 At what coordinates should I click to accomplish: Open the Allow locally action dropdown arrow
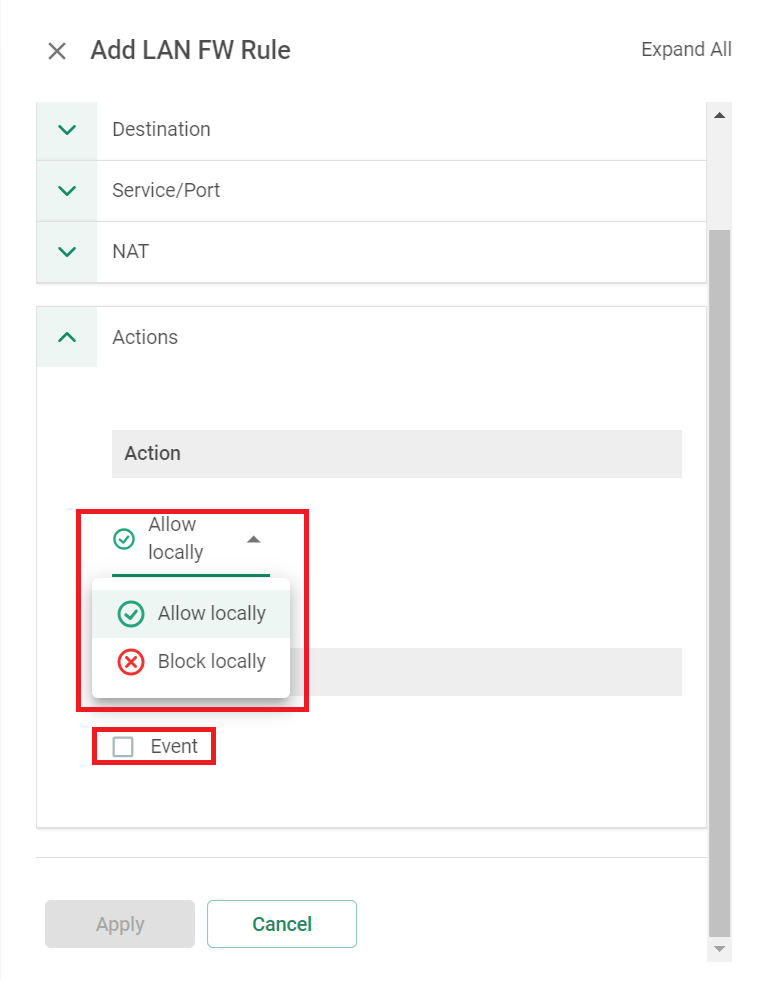click(254, 539)
